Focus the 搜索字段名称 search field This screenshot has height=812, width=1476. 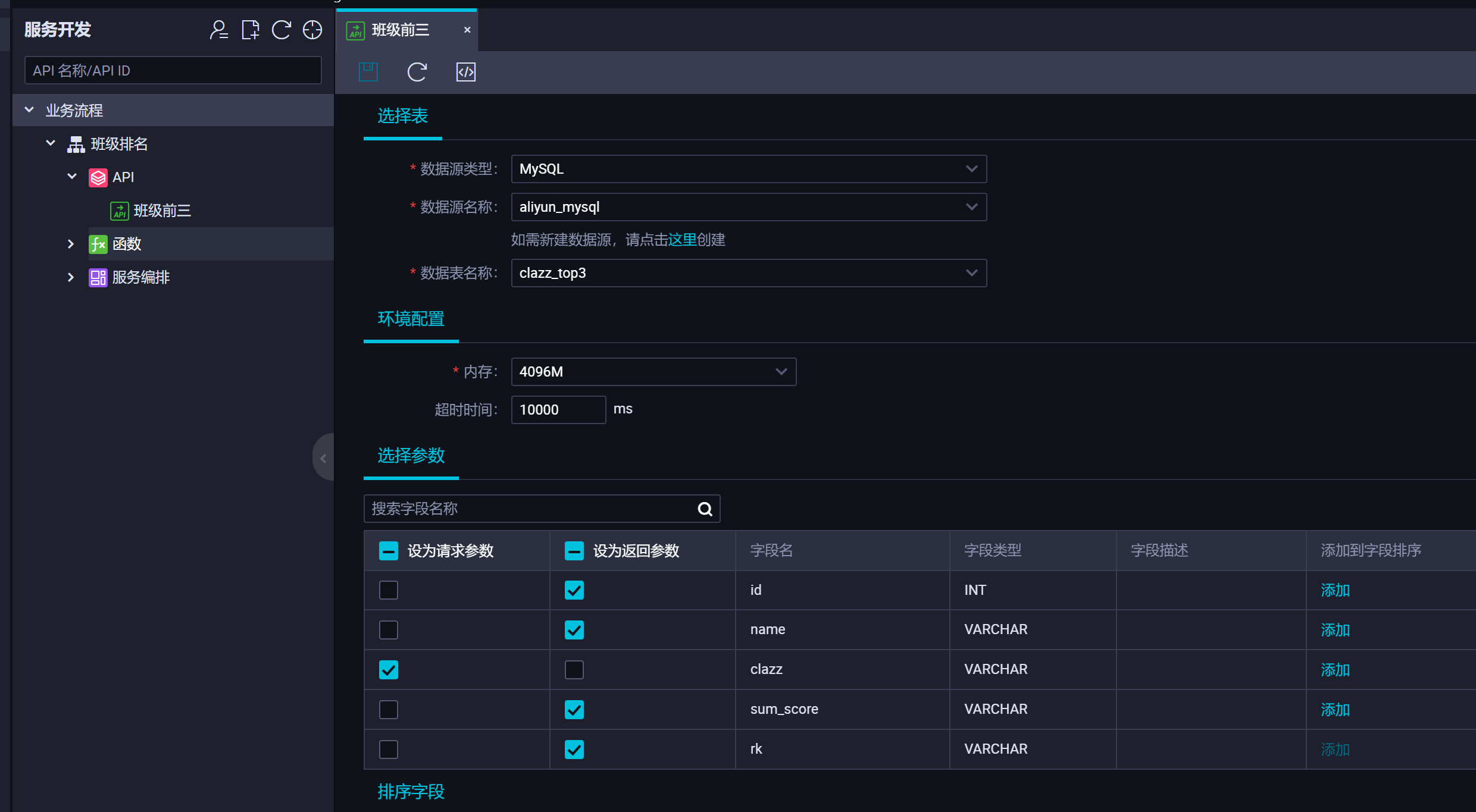point(542,509)
